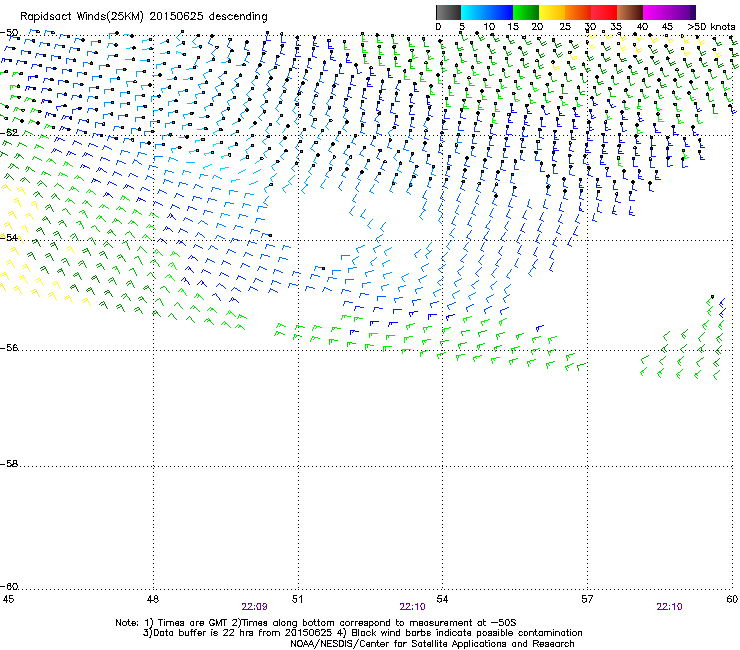Click the latitude axis label '-54'

[x=9, y=237]
